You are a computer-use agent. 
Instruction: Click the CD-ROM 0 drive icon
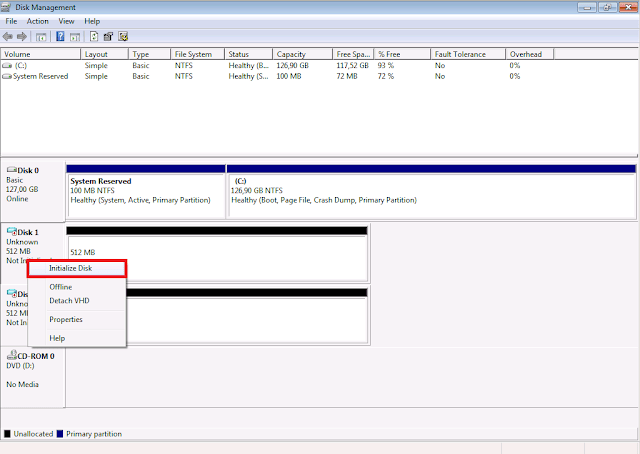tap(11, 356)
